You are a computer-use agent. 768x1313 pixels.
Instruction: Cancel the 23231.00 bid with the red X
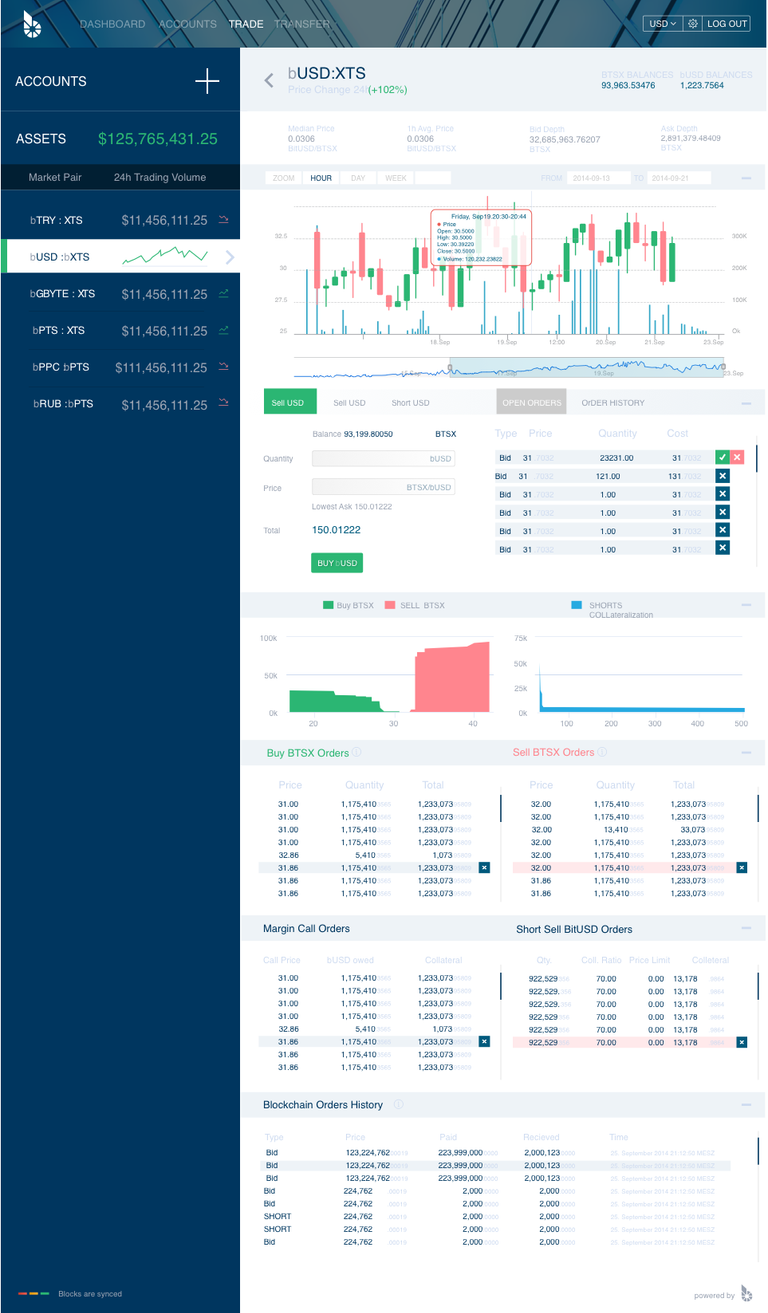737,457
